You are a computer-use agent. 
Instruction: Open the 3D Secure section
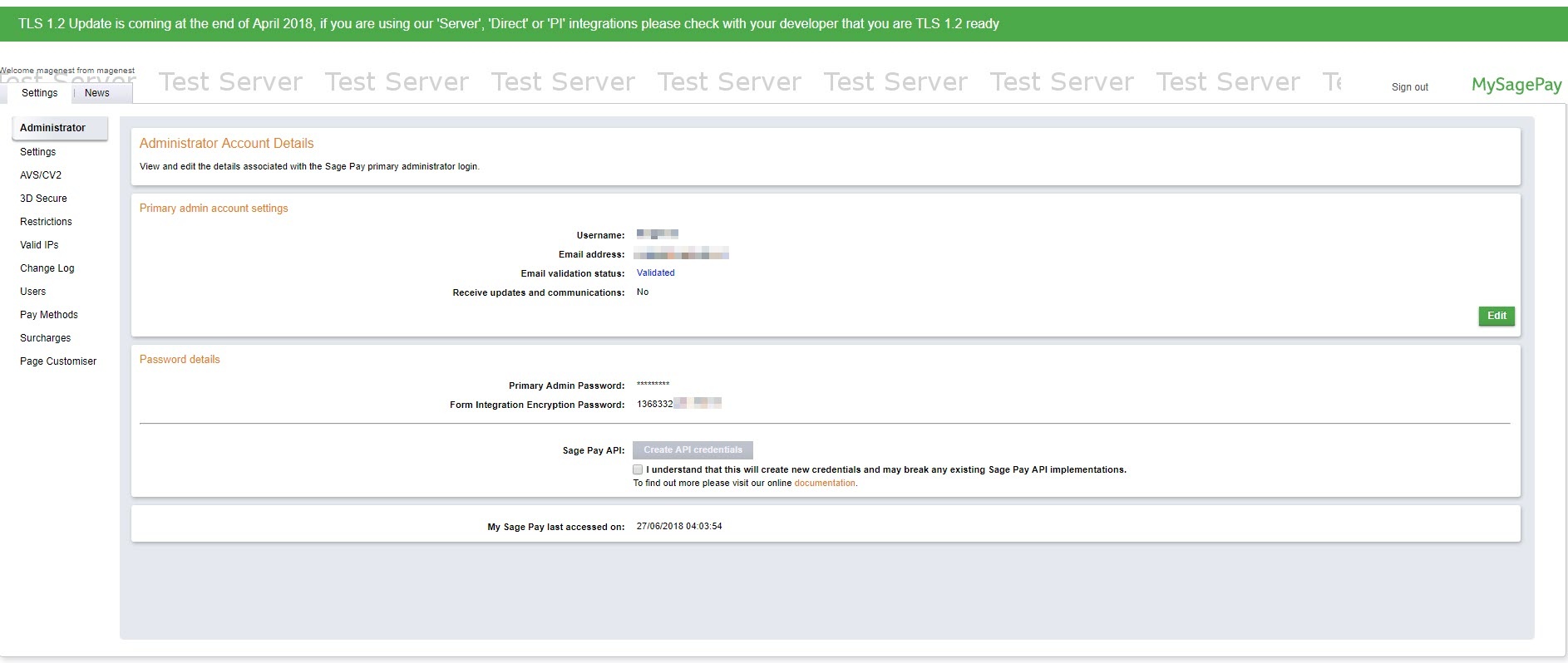[x=43, y=199]
